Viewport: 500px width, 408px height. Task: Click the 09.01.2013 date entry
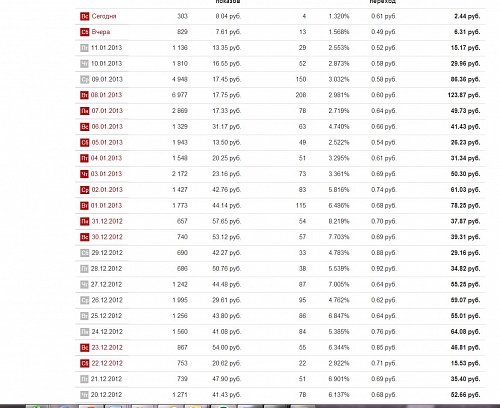pos(107,79)
